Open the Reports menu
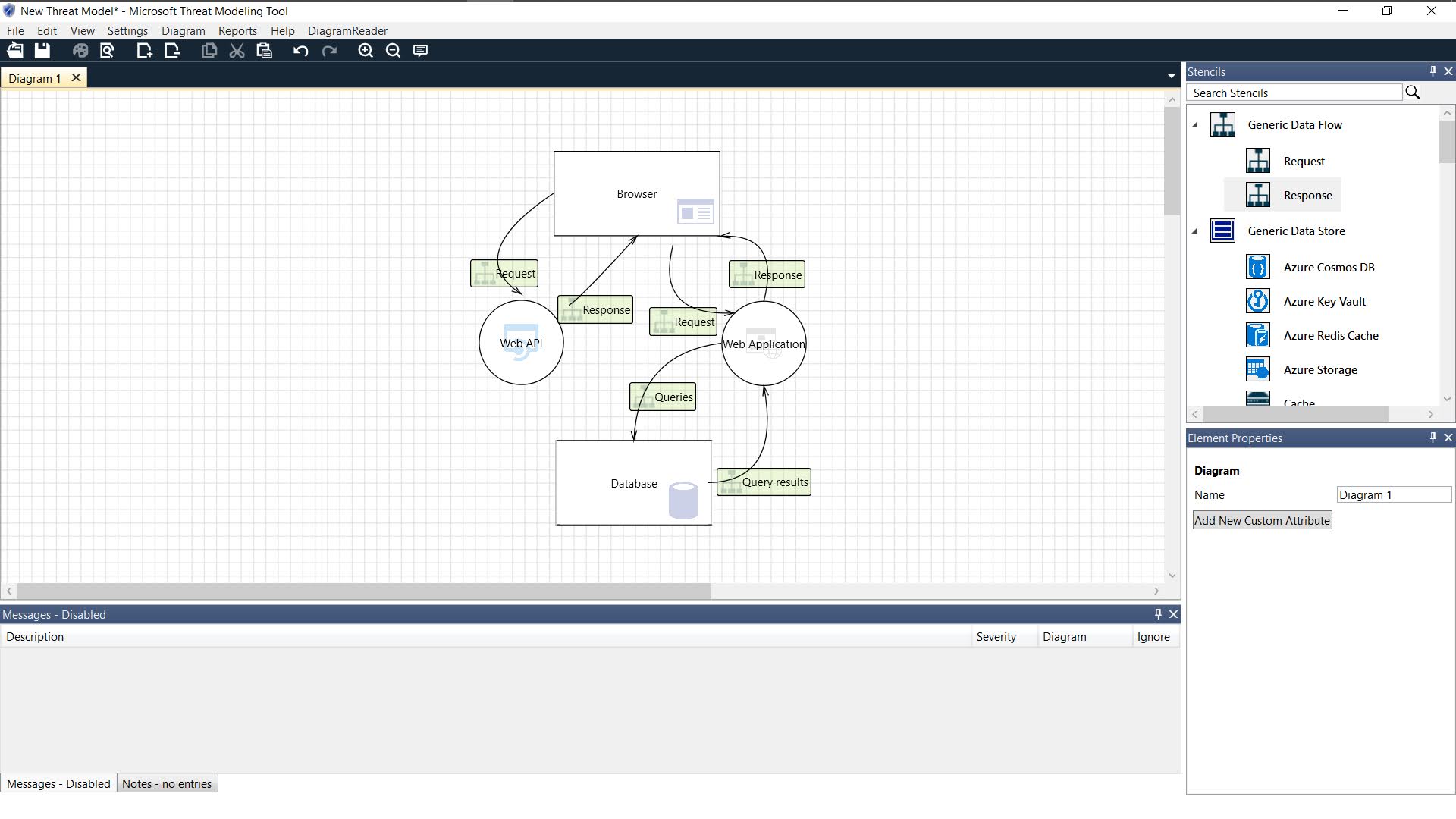This screenshot has height=819, width=1456. coord(237,31)
